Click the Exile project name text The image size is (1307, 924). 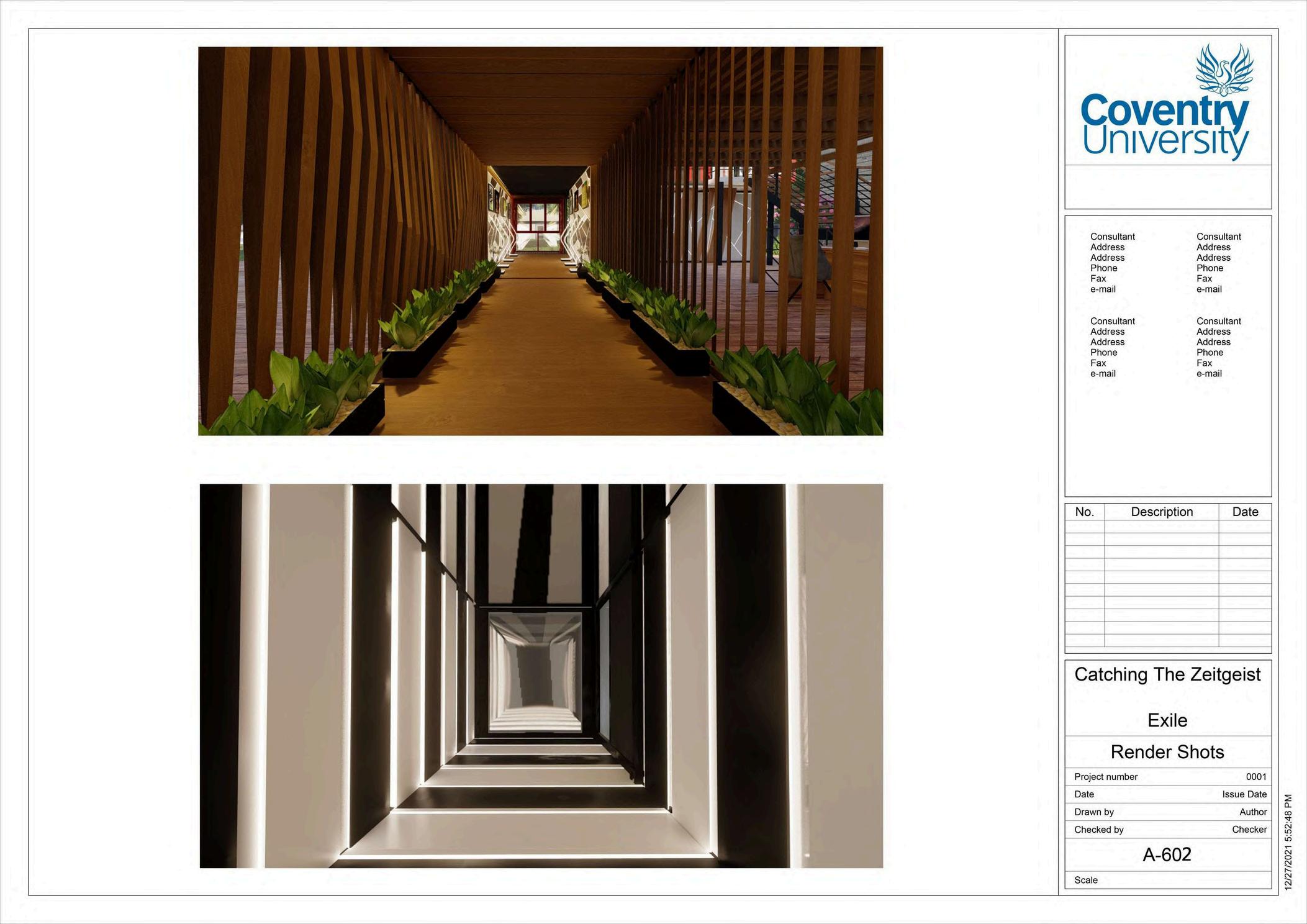(1167, 720)
